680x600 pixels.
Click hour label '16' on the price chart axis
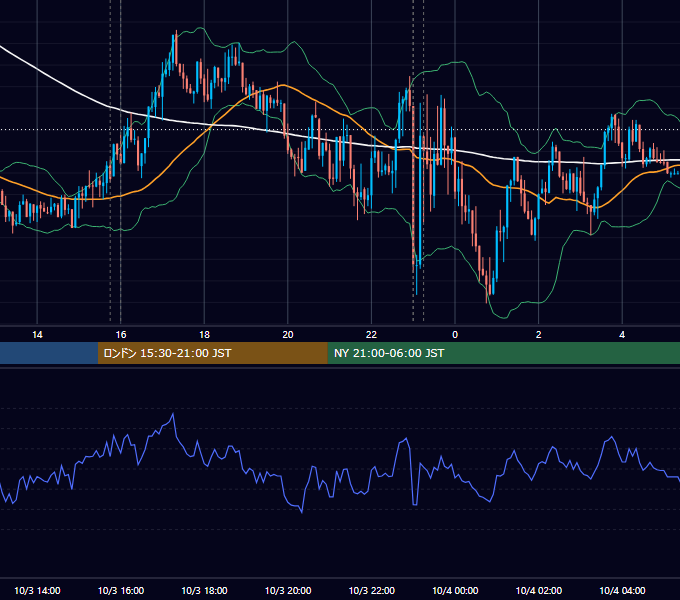(x=121, y=335)
